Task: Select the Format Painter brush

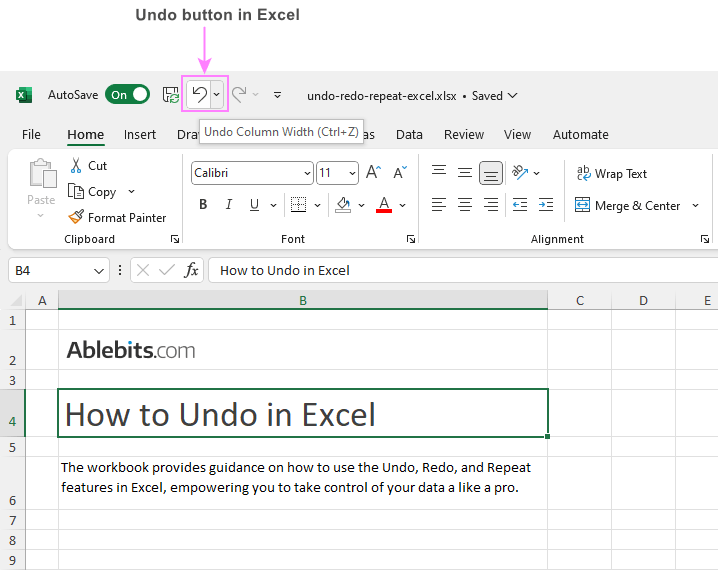Action: click(117, 217)
